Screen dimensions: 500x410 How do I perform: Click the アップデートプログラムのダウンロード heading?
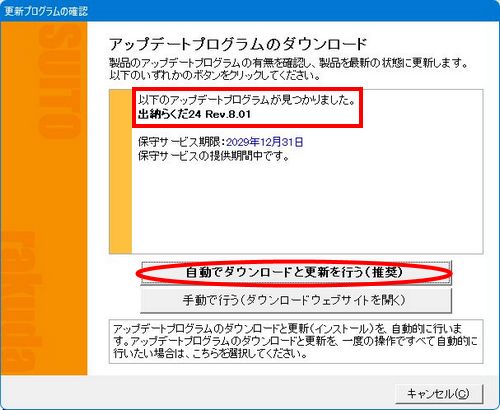tap(238, 44)
